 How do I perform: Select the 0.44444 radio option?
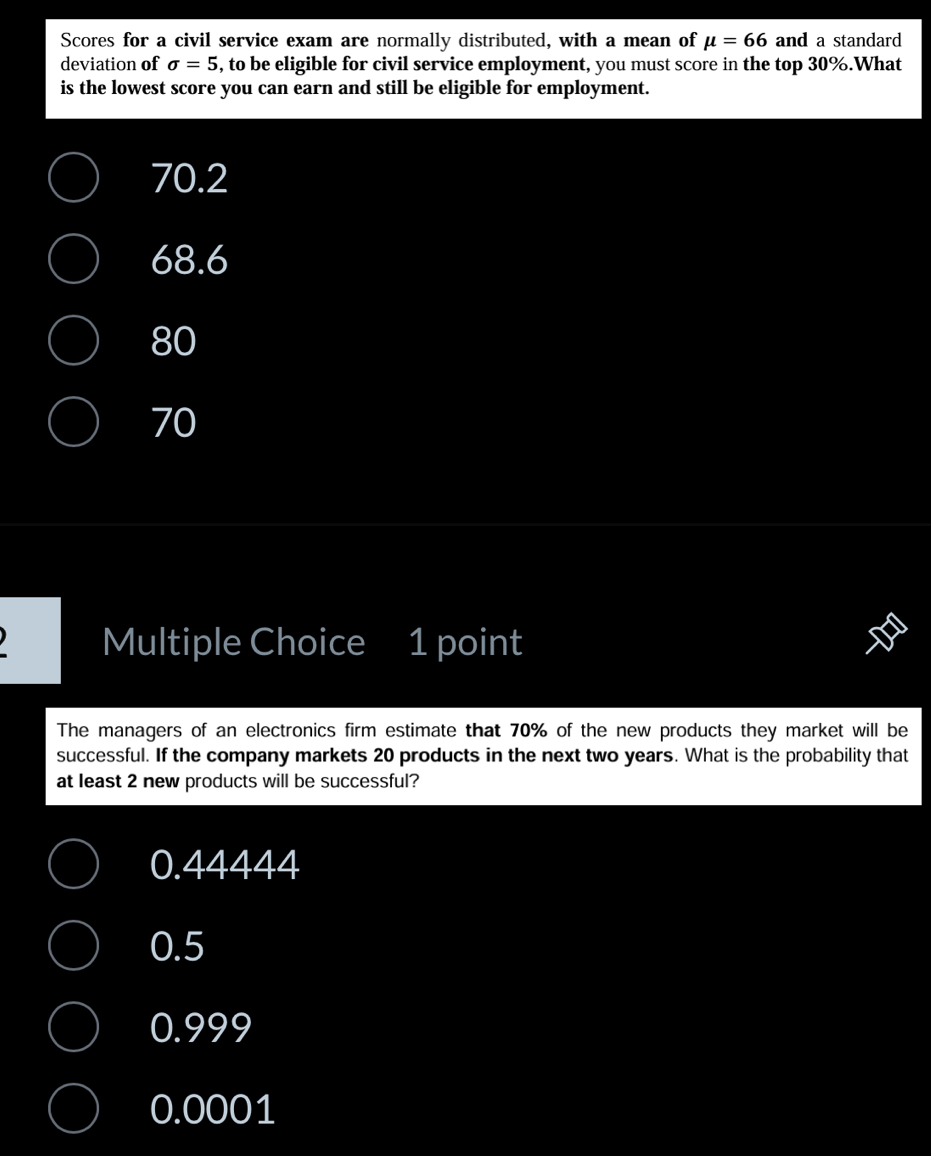pos(73,863)
